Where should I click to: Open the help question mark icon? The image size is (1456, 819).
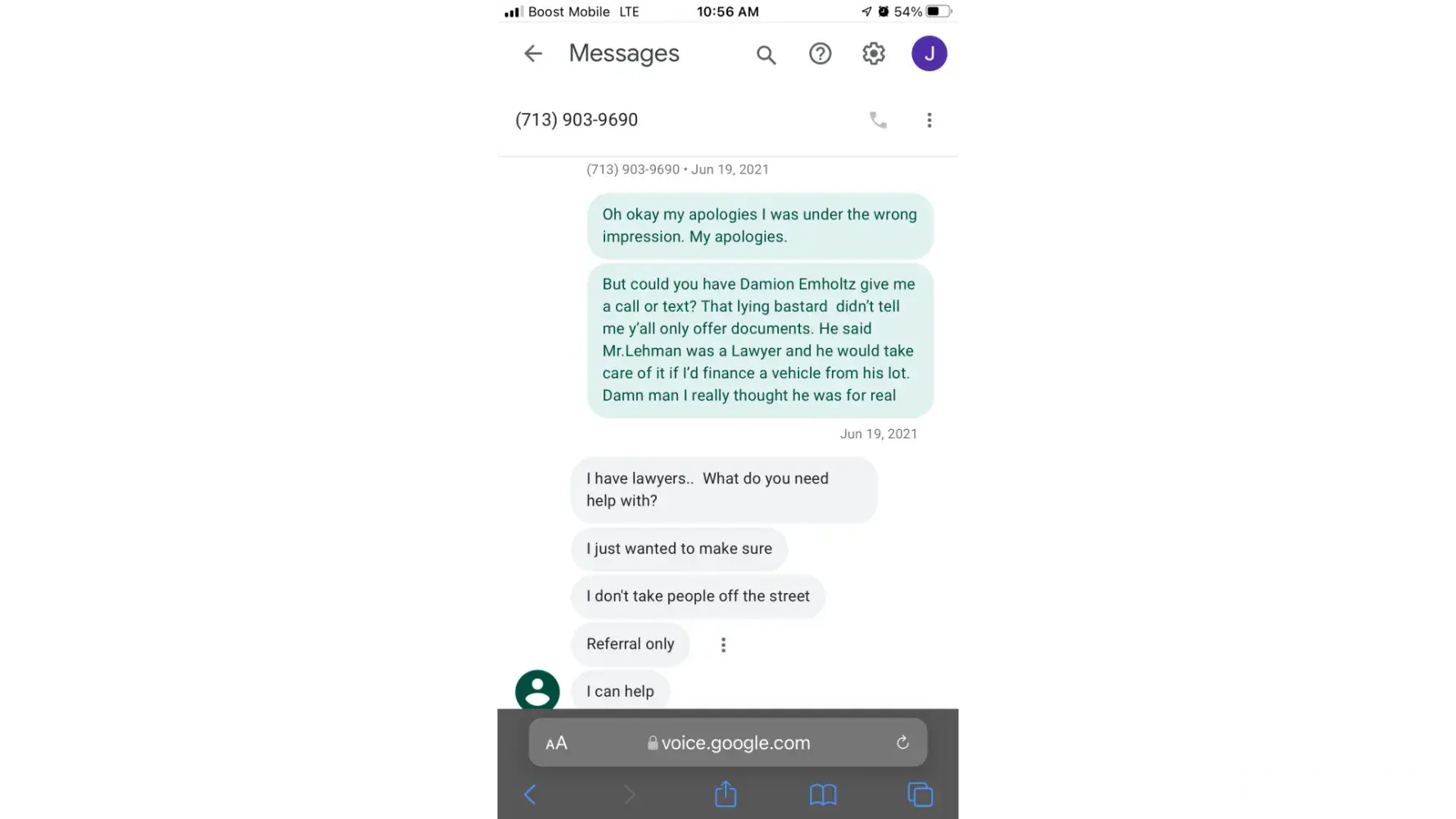pos(820,54)
